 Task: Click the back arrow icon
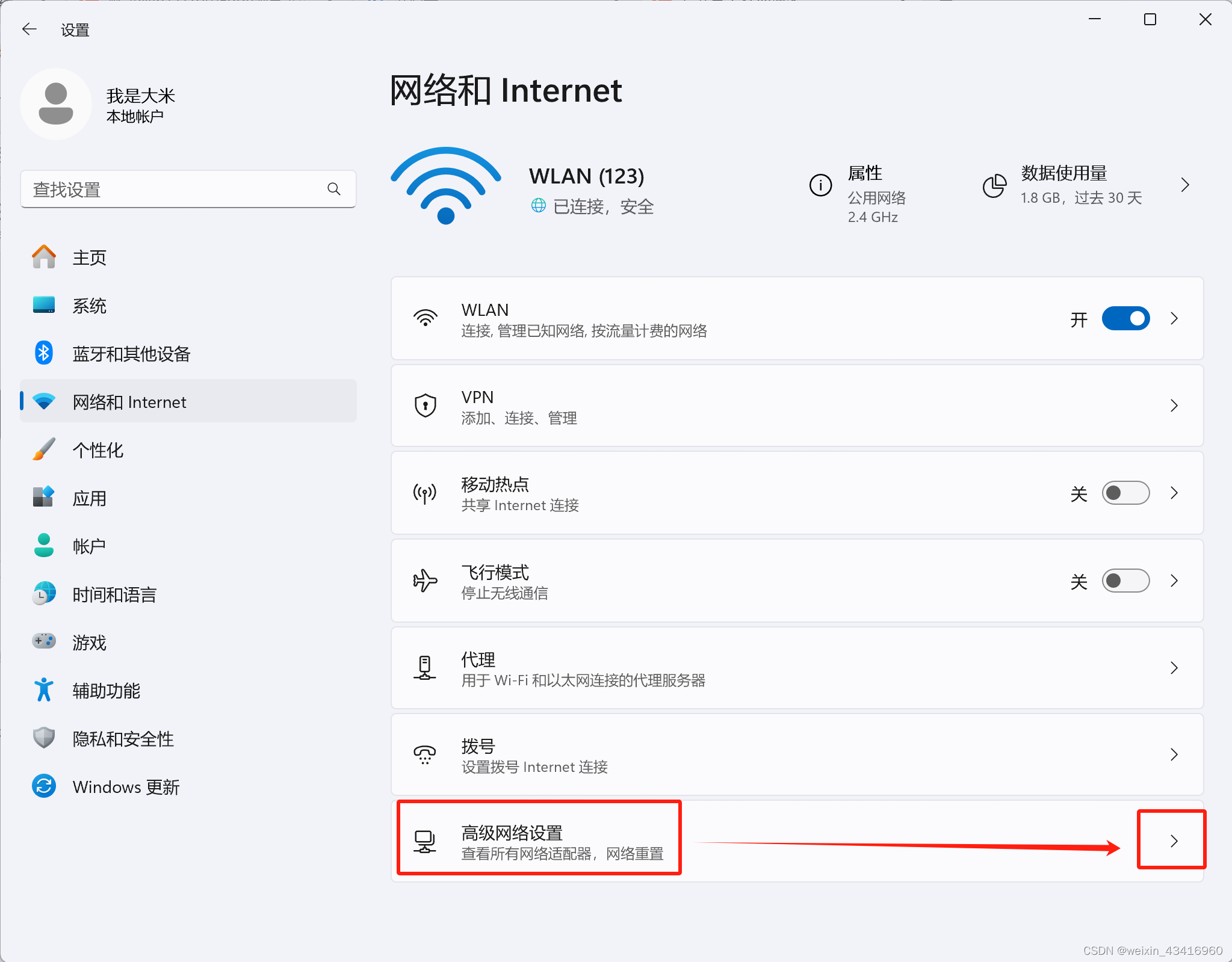click(x=29, y=29)
